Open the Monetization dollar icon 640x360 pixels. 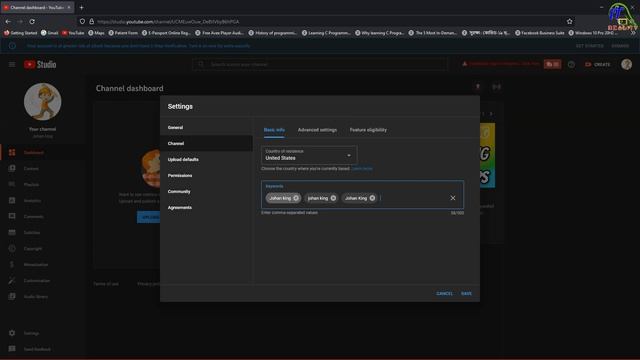coord(12,264)
